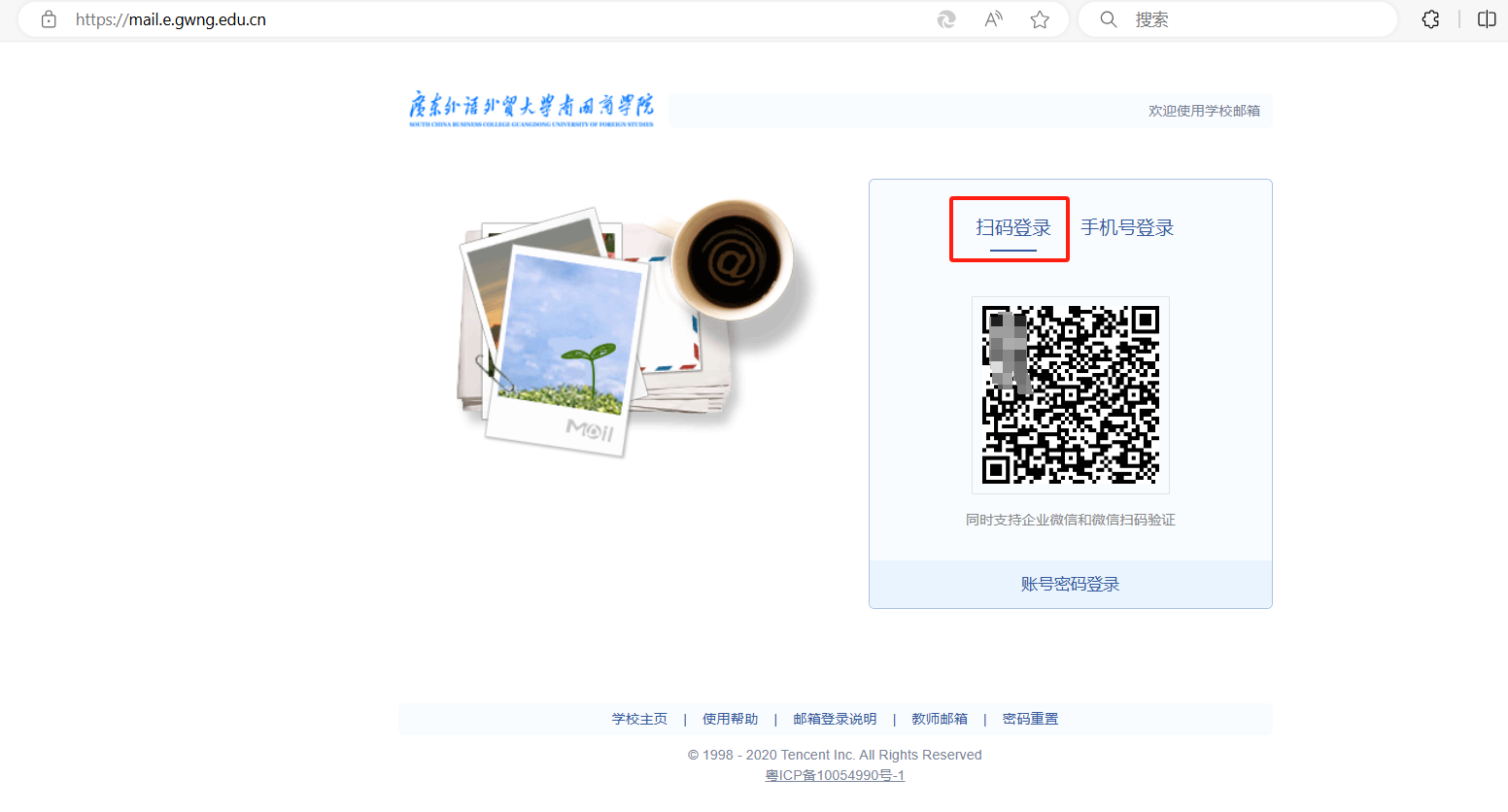Click the college logo header image
This screenshot has height=812, width=1508.
531,110
